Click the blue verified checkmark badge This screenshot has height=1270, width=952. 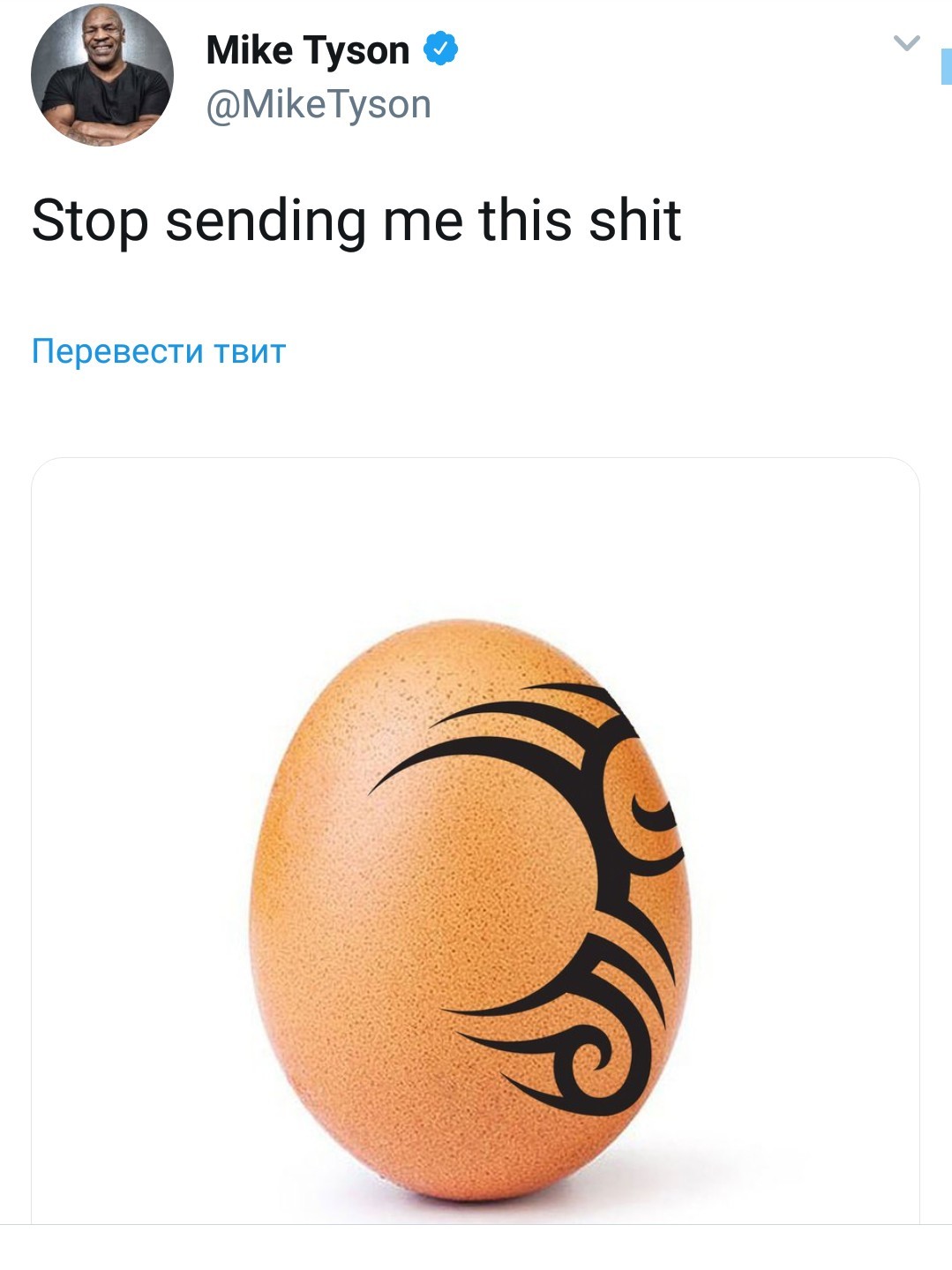click(441, 49)
